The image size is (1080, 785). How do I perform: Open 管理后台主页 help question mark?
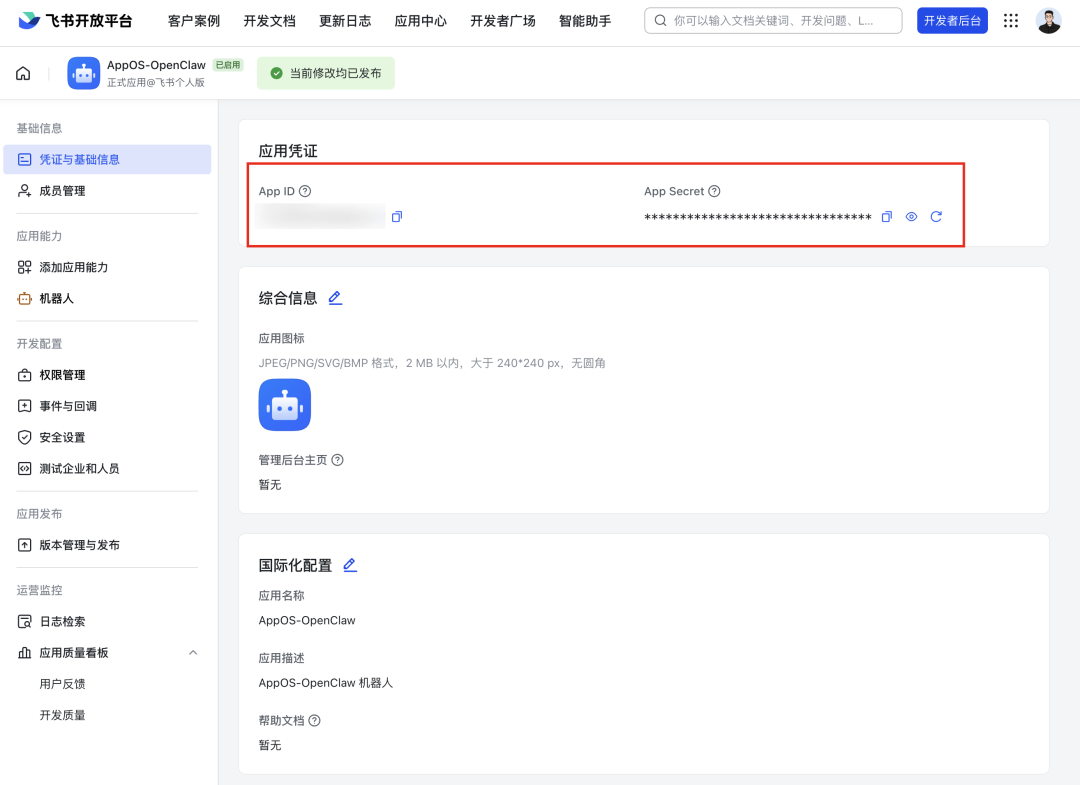click(x=337, y=460)
